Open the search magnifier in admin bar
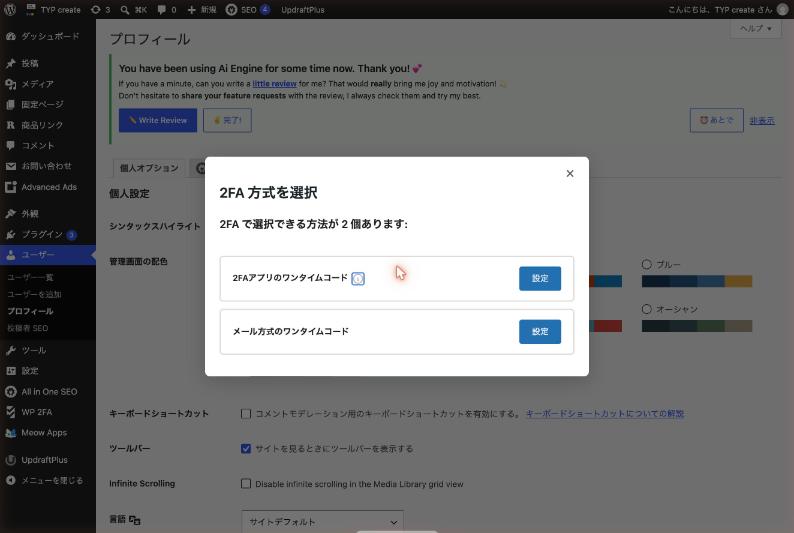Viewport: 794px width, 533px height. click(125, 10)
